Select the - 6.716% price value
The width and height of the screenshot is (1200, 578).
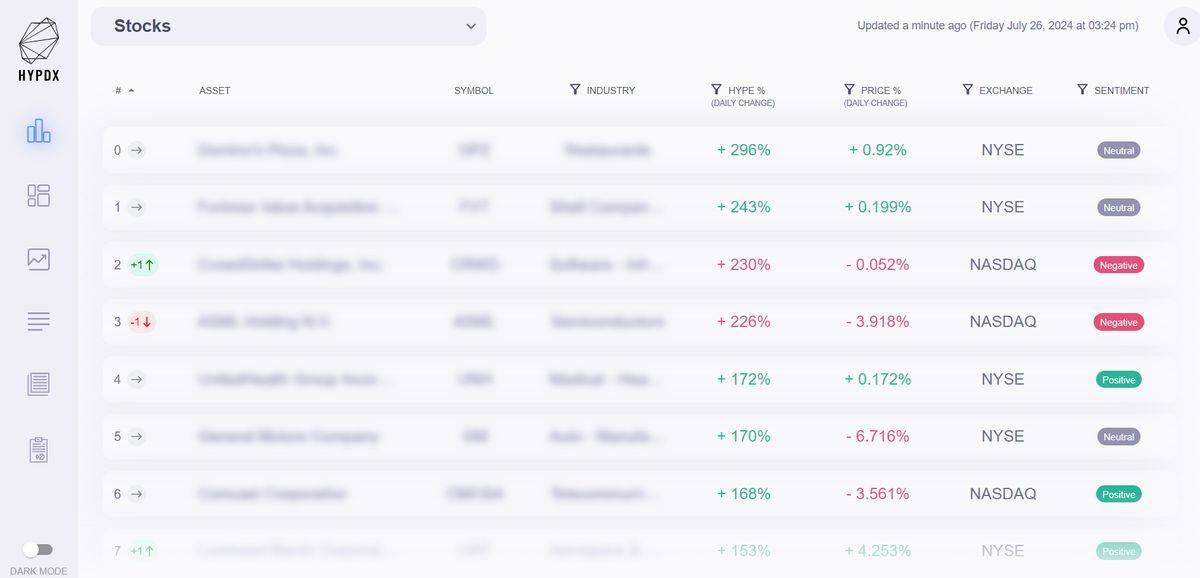878,436
